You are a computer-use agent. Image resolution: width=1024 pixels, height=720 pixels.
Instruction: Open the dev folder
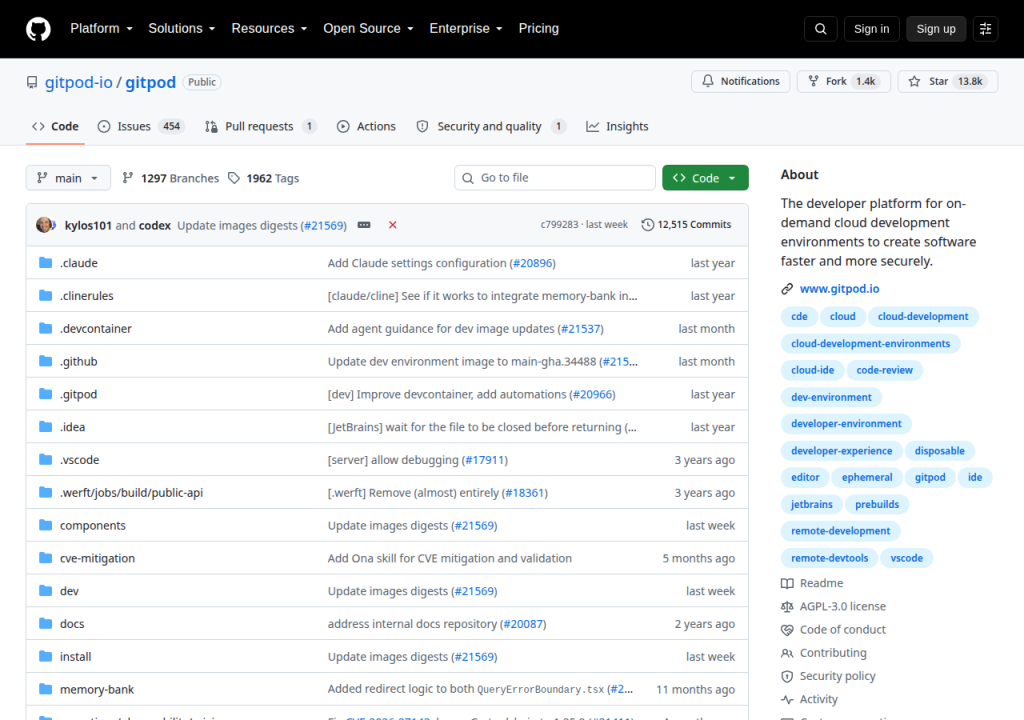click(x=69, y=591)
